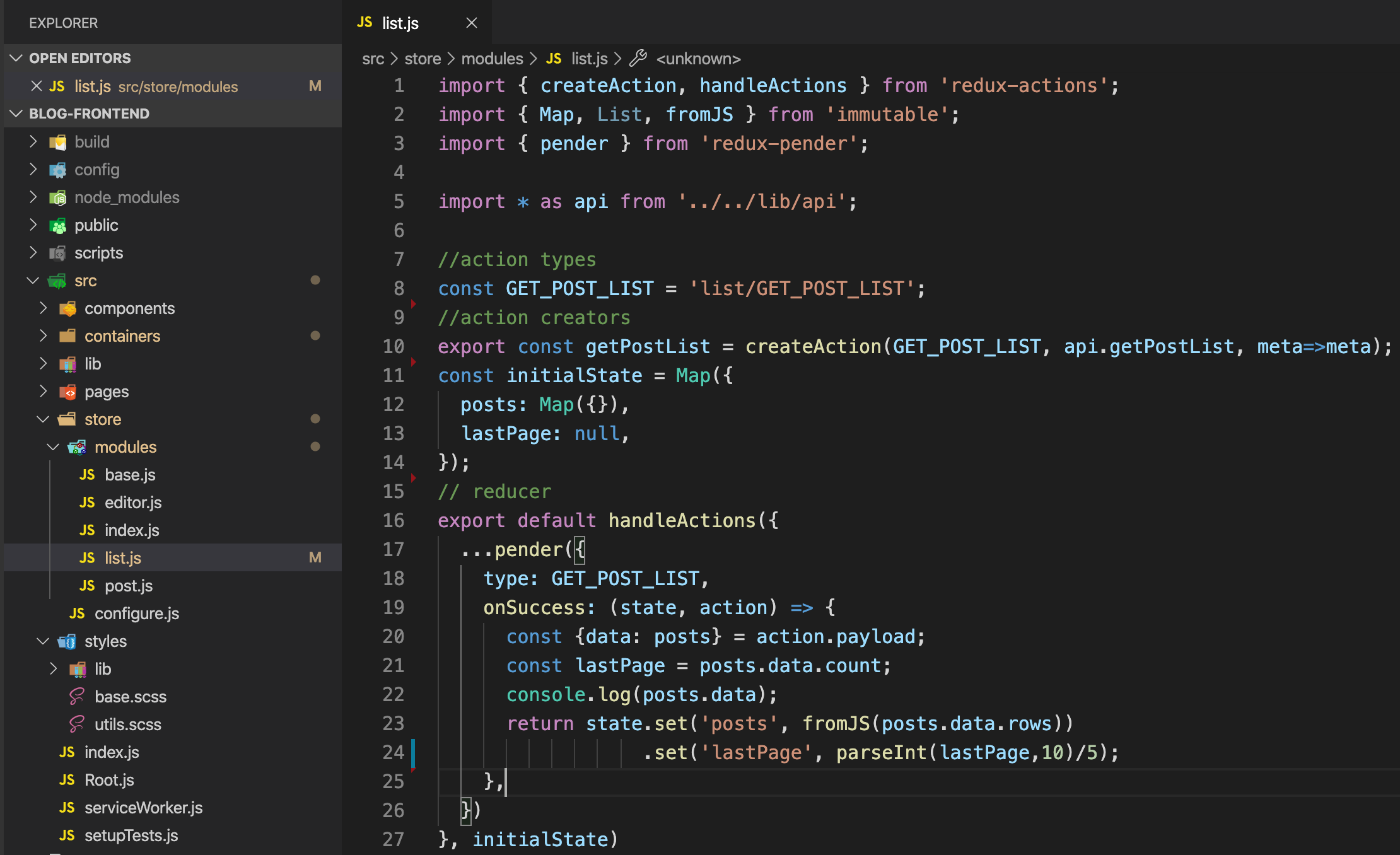Expand the scripts folder chevron
Viewport: 1400px width, 855px height.
33,253
